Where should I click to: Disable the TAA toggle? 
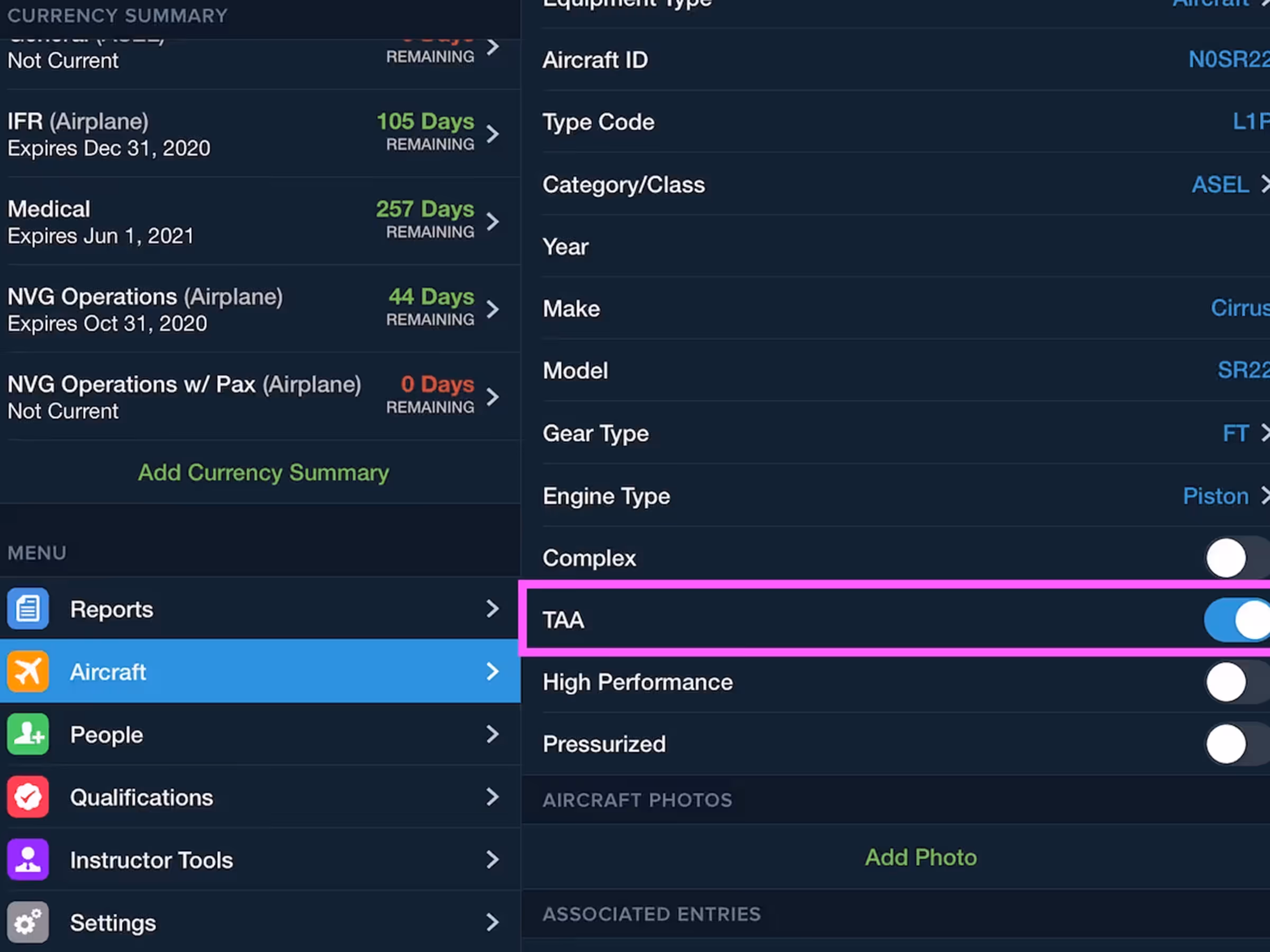pyautogui.click(x=1237, y=620)
